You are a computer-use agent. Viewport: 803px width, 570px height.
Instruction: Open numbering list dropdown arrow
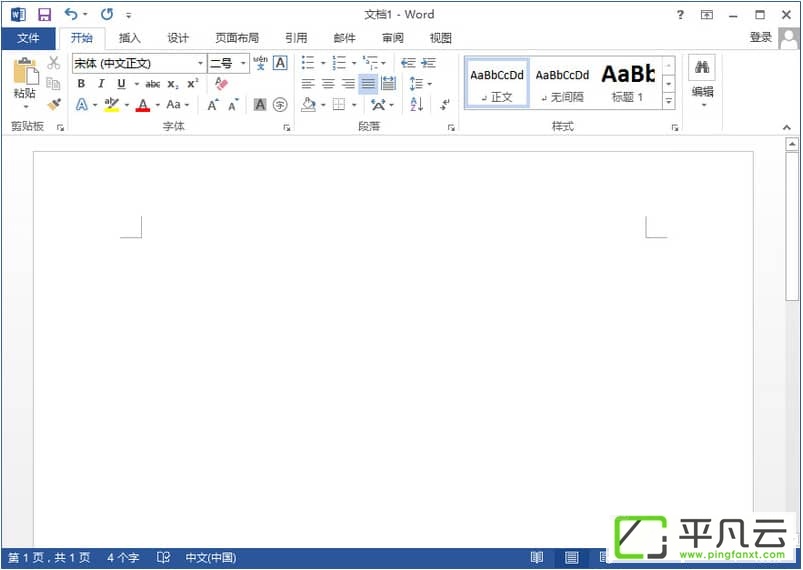(354, 64)
